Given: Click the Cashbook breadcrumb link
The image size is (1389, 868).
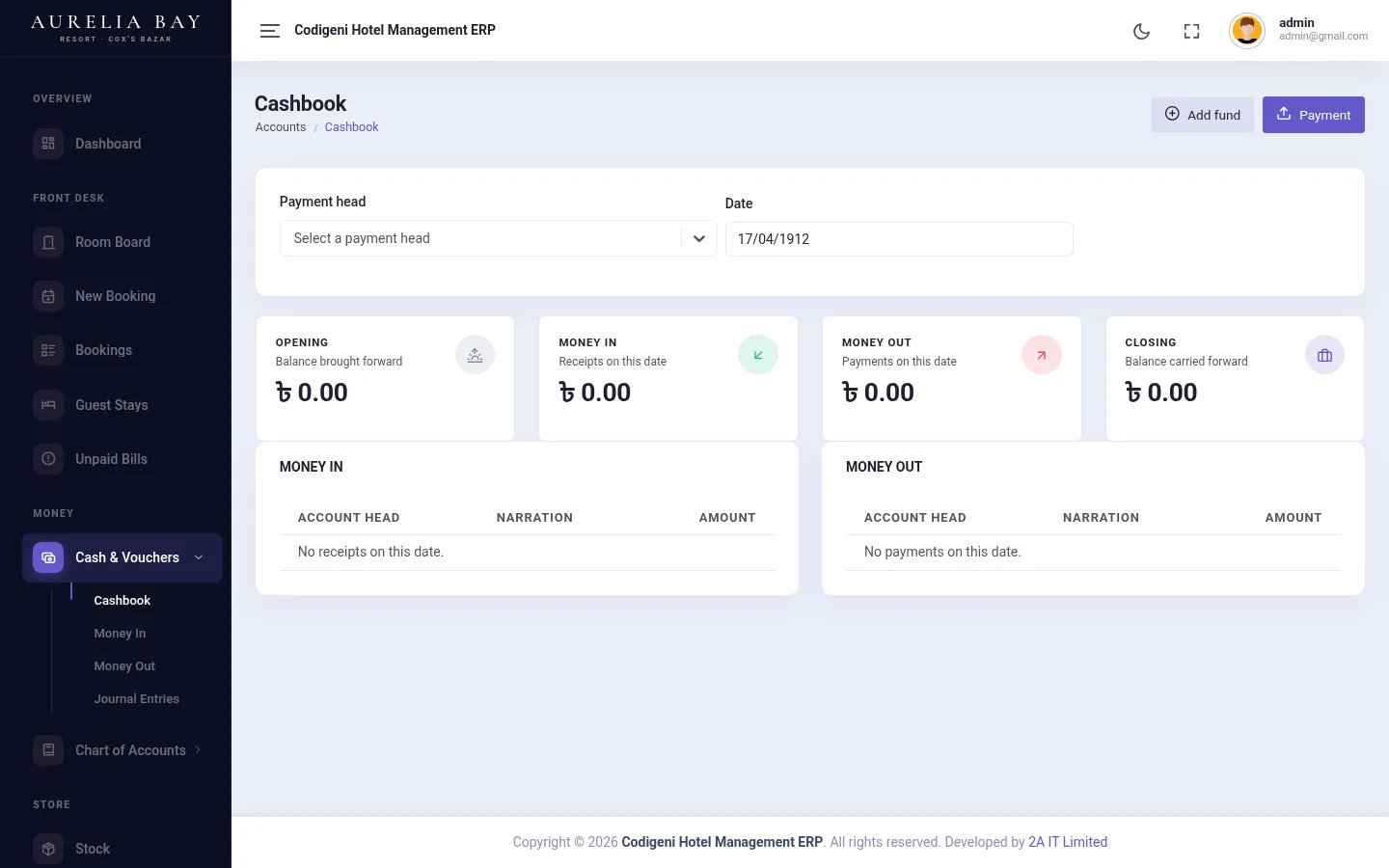Looking at the screenshot, I should tap(351, 127).
